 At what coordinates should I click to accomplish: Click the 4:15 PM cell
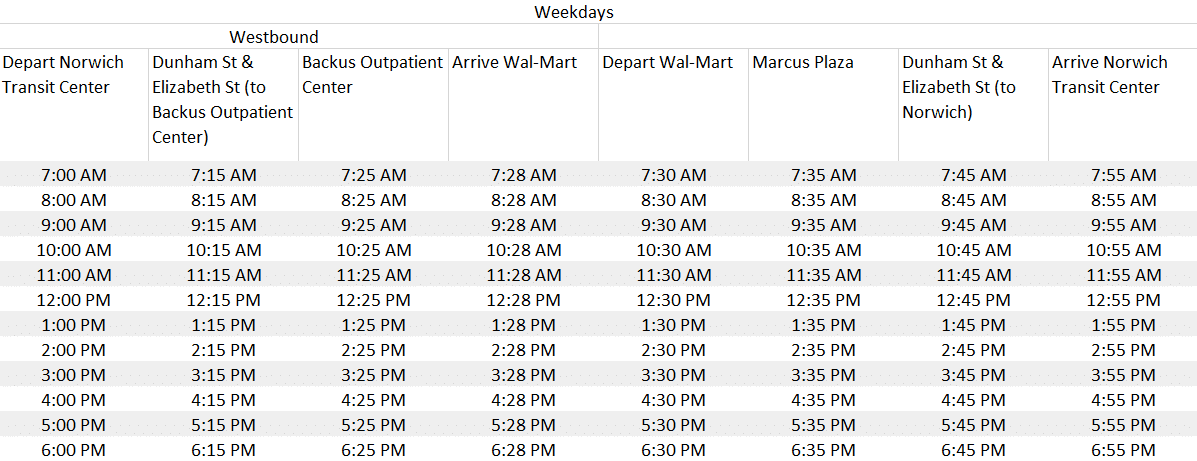tap(224, 400)
